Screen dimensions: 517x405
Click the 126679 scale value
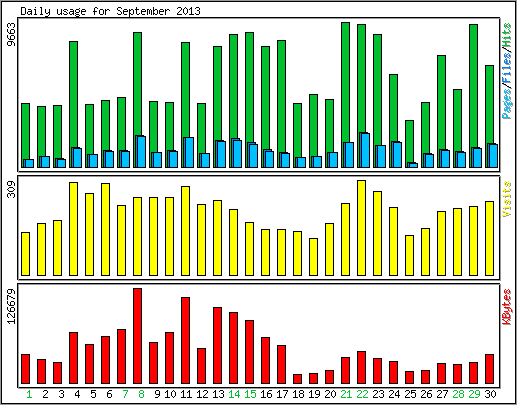pyautogui.click(x=11, y=306)
